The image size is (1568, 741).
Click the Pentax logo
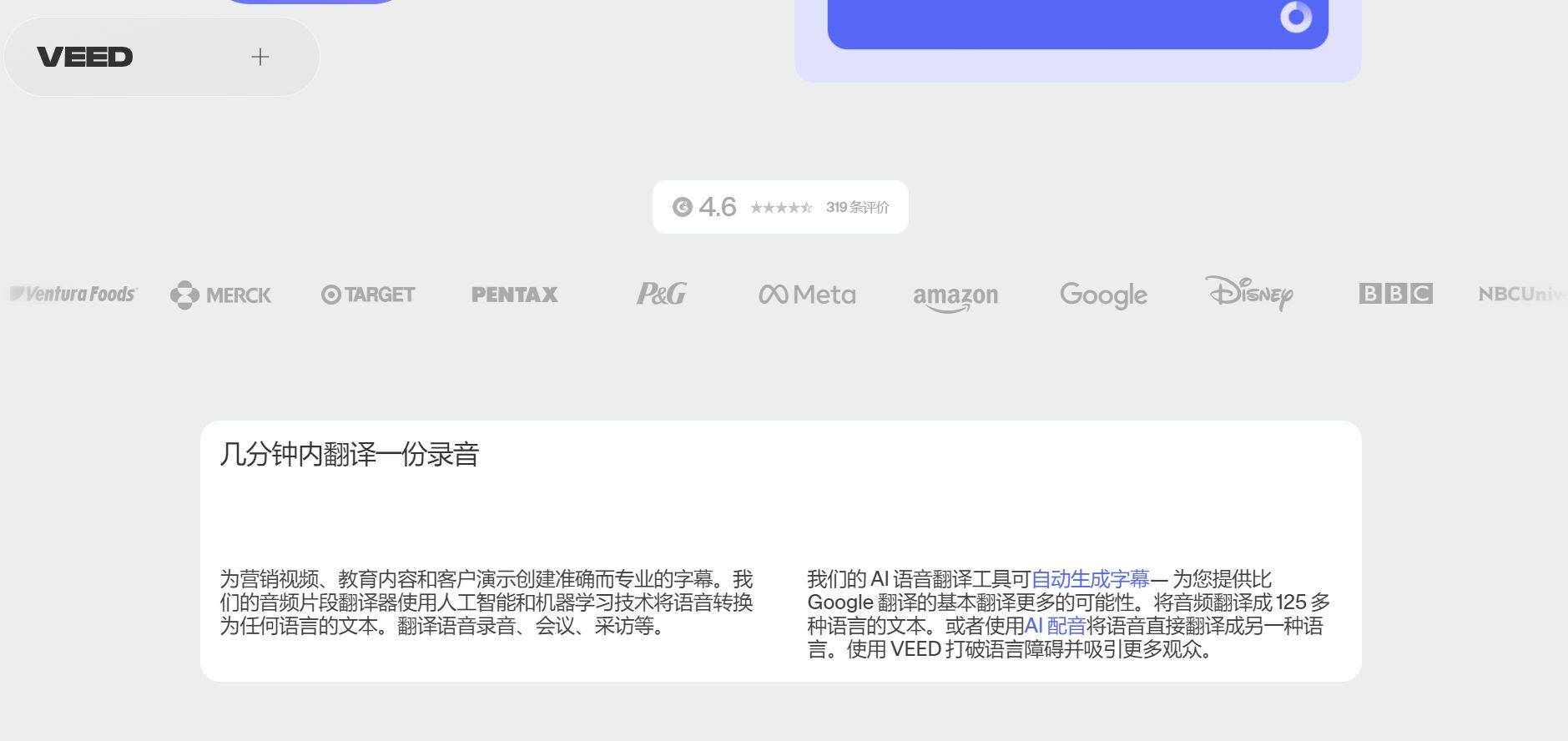tap(515, 295)
